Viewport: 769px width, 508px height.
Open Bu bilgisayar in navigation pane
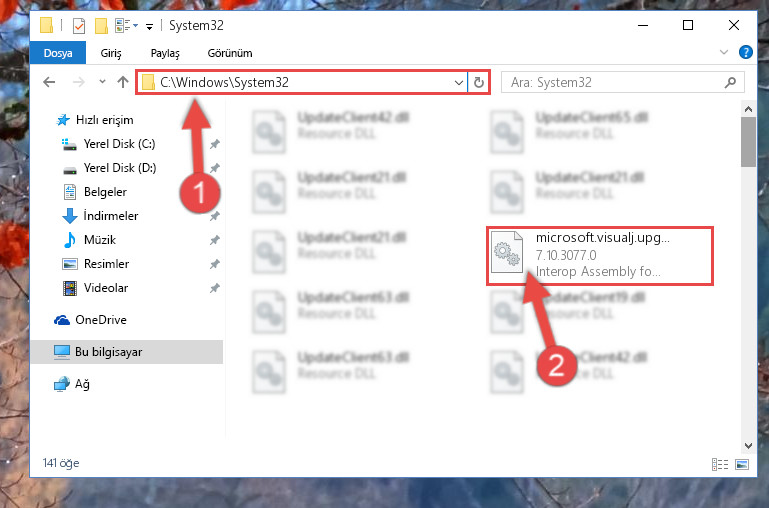point(127,352)
